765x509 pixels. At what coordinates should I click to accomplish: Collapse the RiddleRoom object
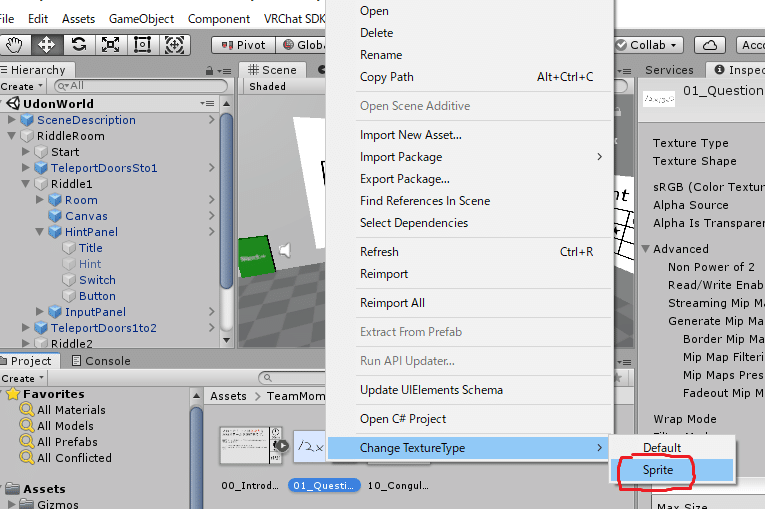click(11, 136)
